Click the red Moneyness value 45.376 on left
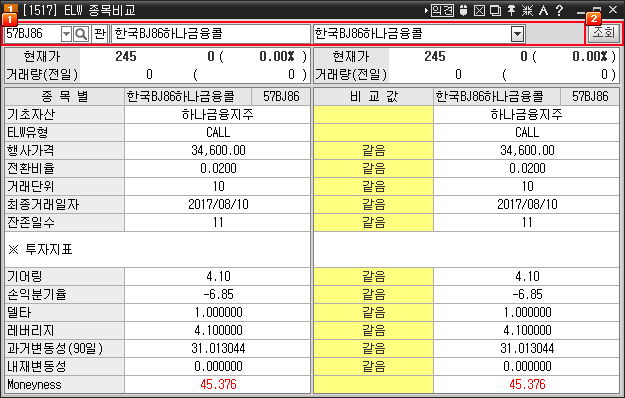The width and height of the screenshot is (625, 398). pyautogui.click(x=218, y=384)
